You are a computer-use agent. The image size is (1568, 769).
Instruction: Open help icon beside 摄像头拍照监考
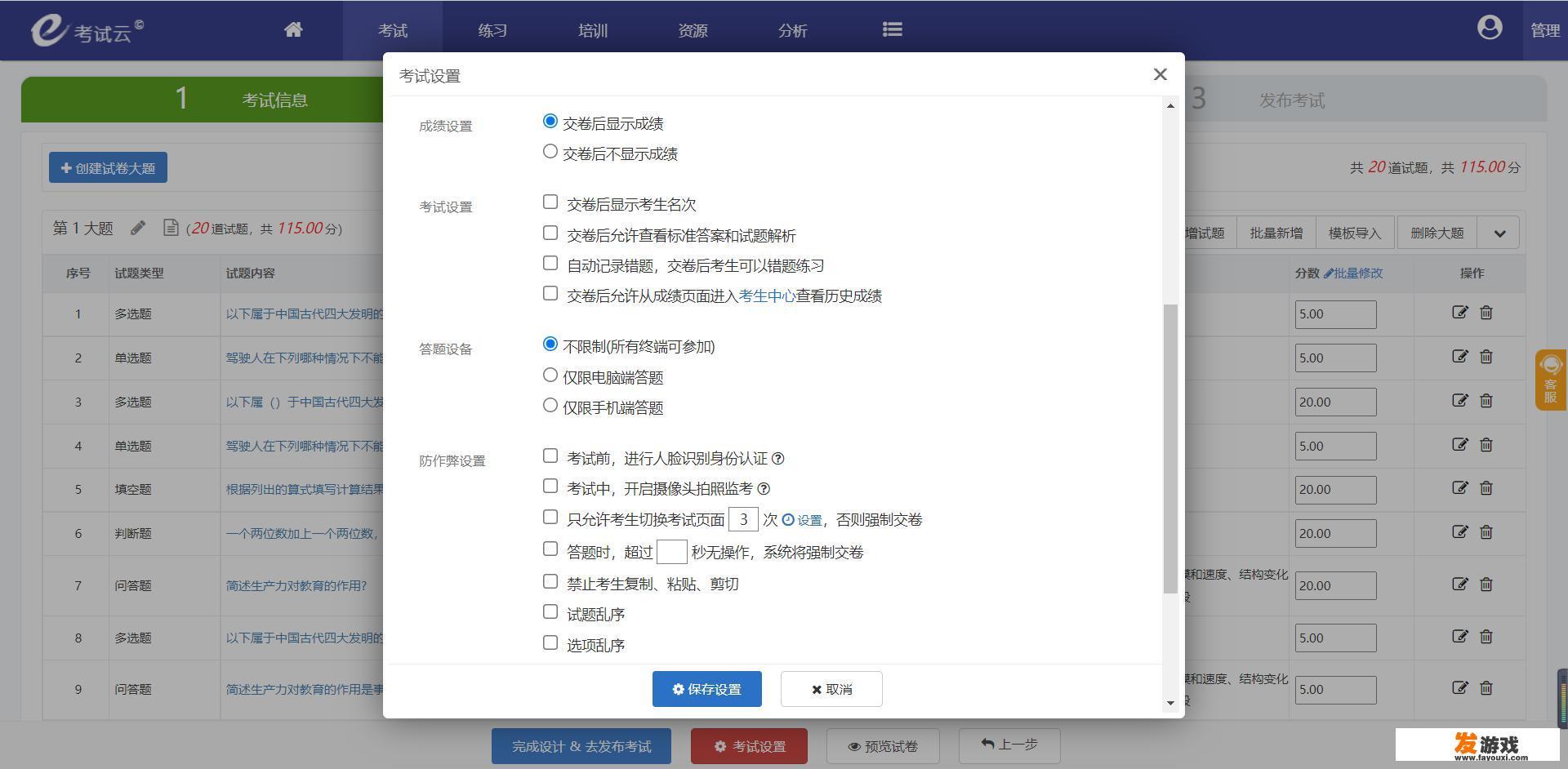pyautogui.click(x=764, y=489)
